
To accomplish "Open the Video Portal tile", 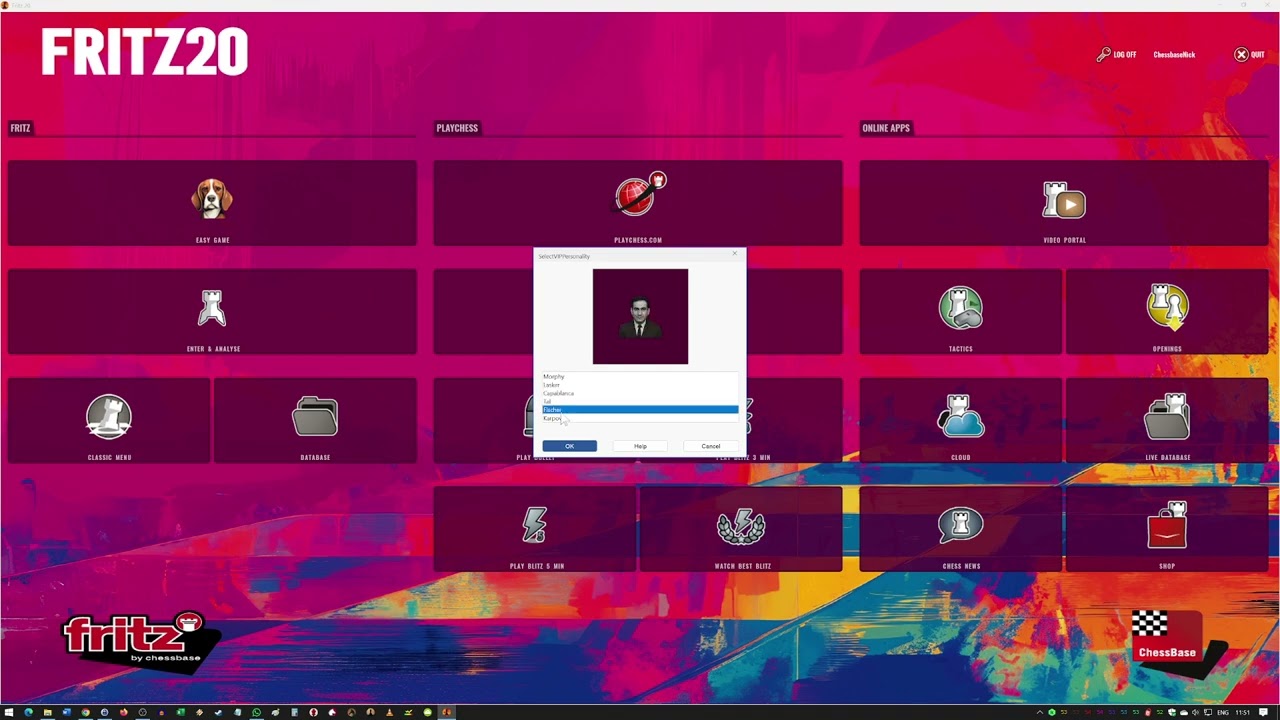I will pos(1064,203).
